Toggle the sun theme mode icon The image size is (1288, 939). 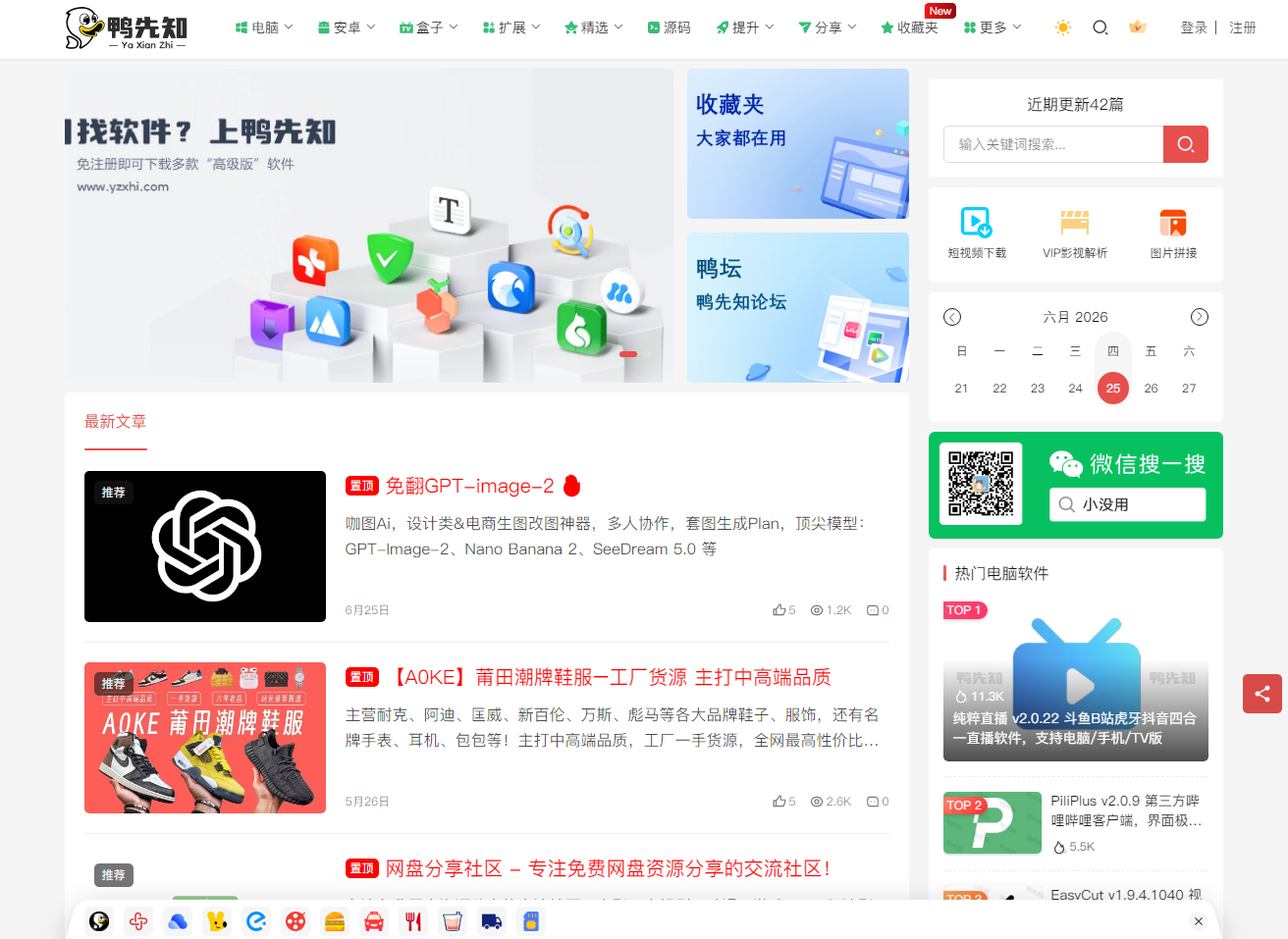(x=1062, y=27)
